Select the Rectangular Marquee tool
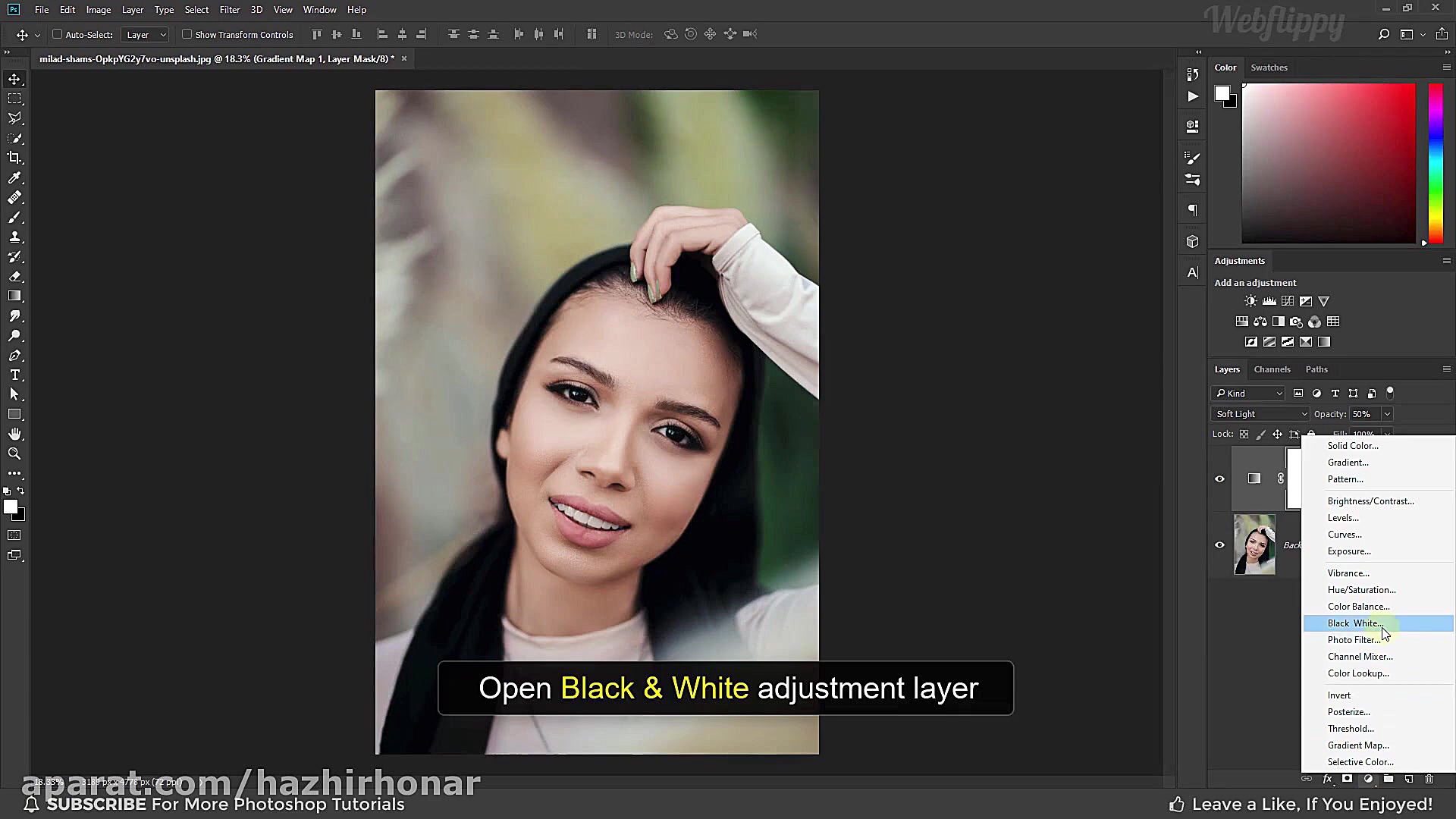Screen dimensions: 1456x819 [x=14, y=99]
